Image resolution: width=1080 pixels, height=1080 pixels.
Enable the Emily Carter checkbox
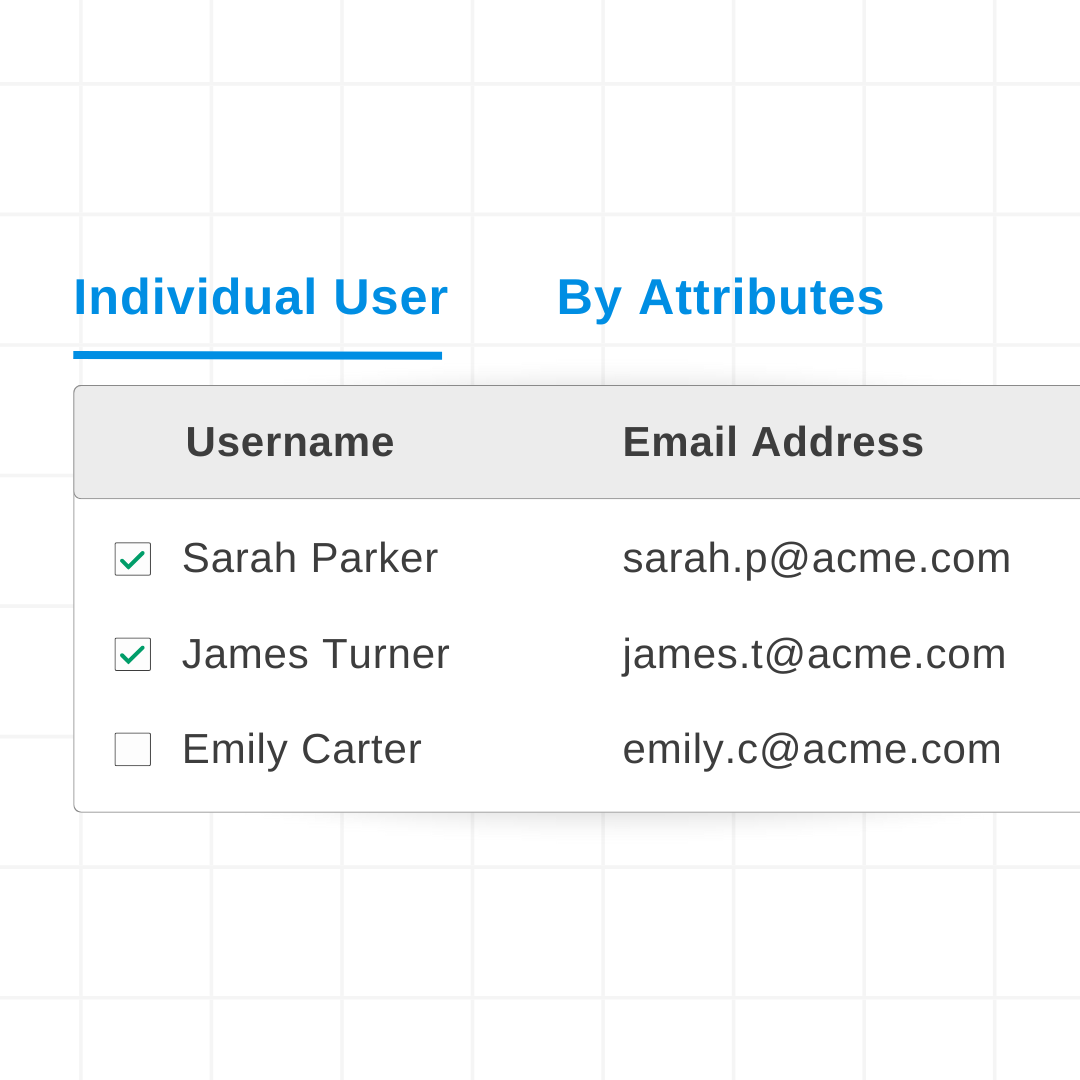coord(132,749)
